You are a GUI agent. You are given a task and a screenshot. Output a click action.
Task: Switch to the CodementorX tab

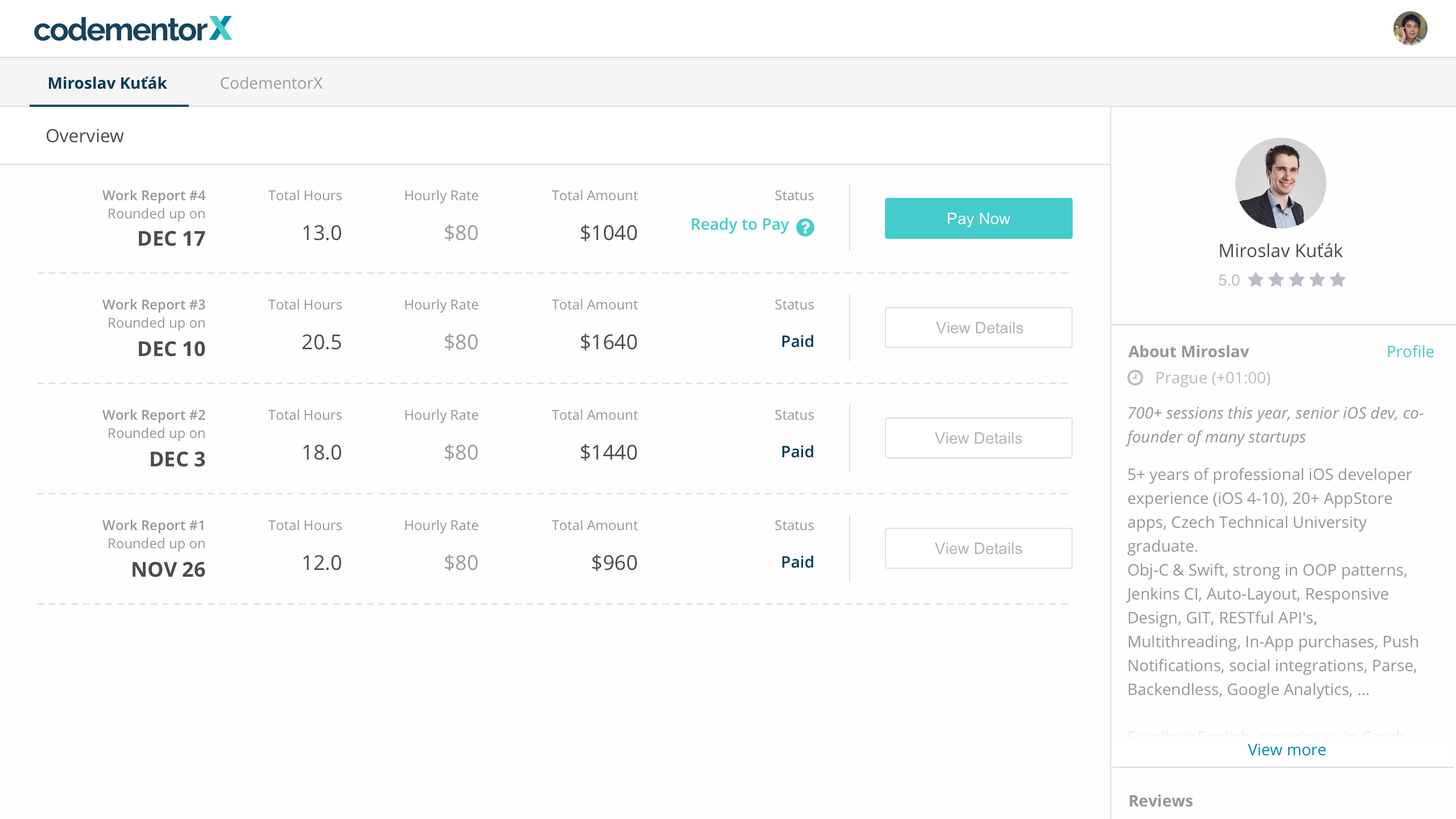(x=271, y=83)
